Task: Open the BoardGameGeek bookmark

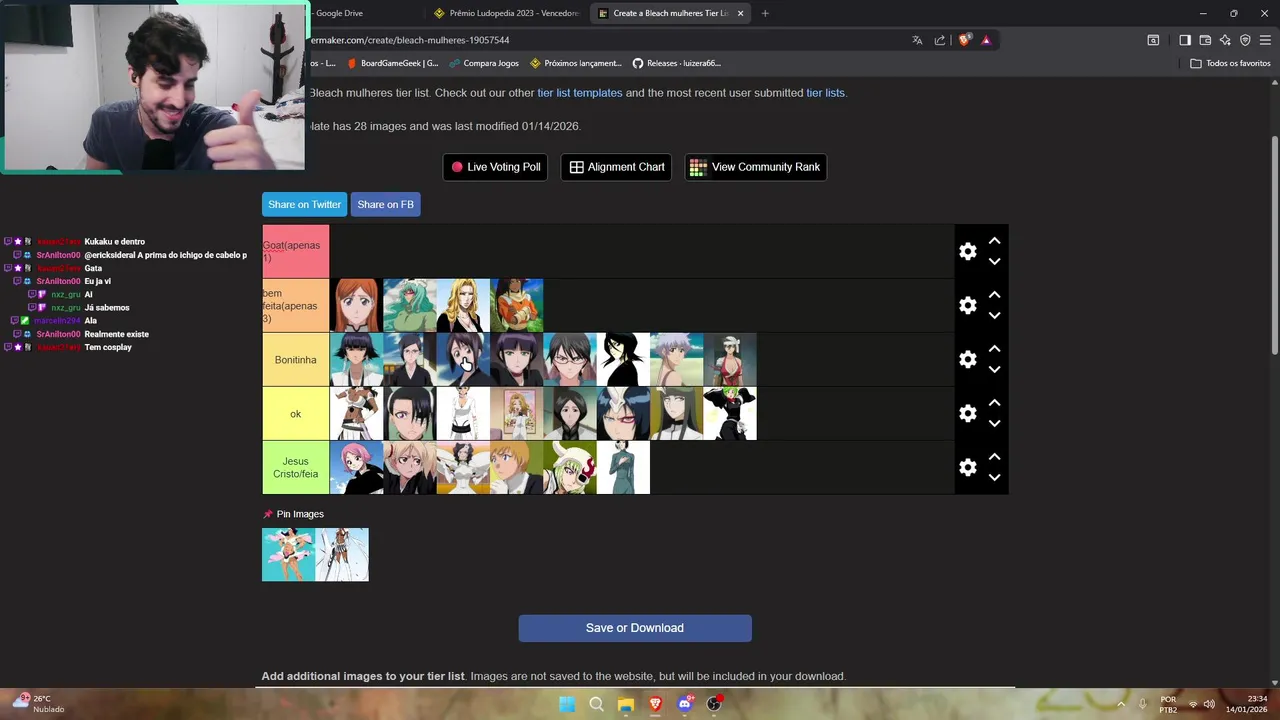Action: pyautogui.click(x=392, y=63)
